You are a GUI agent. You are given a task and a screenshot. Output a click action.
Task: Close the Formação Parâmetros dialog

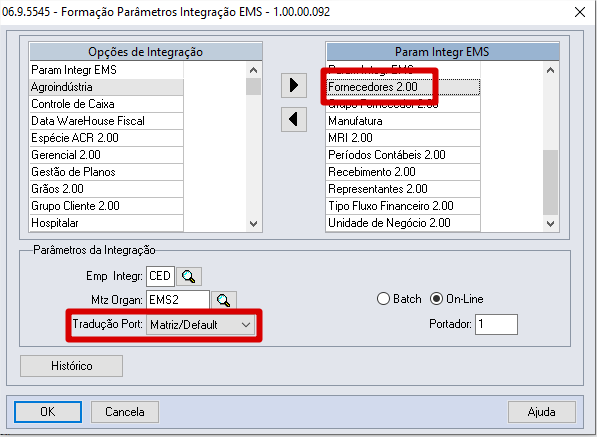coord(580,12)
